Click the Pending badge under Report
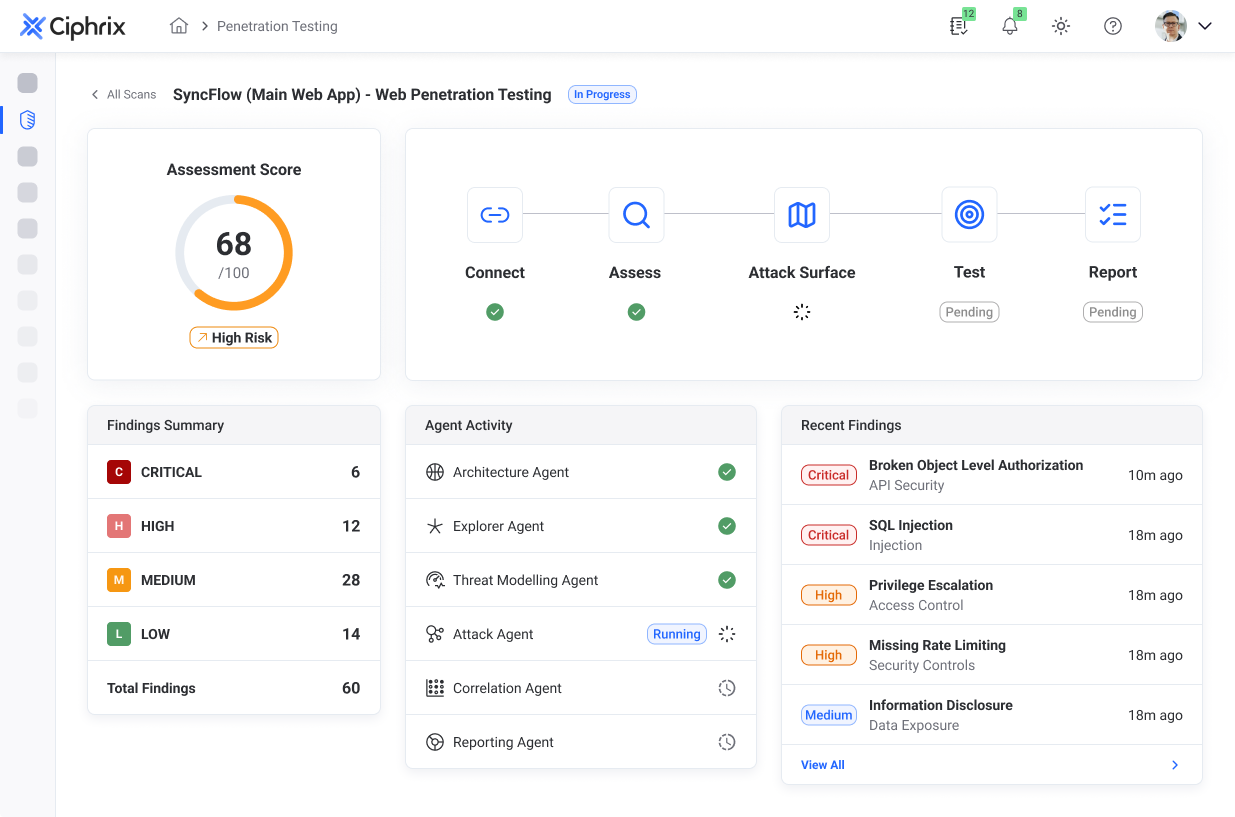1235x817 pixels. [x=1113, y=312]
